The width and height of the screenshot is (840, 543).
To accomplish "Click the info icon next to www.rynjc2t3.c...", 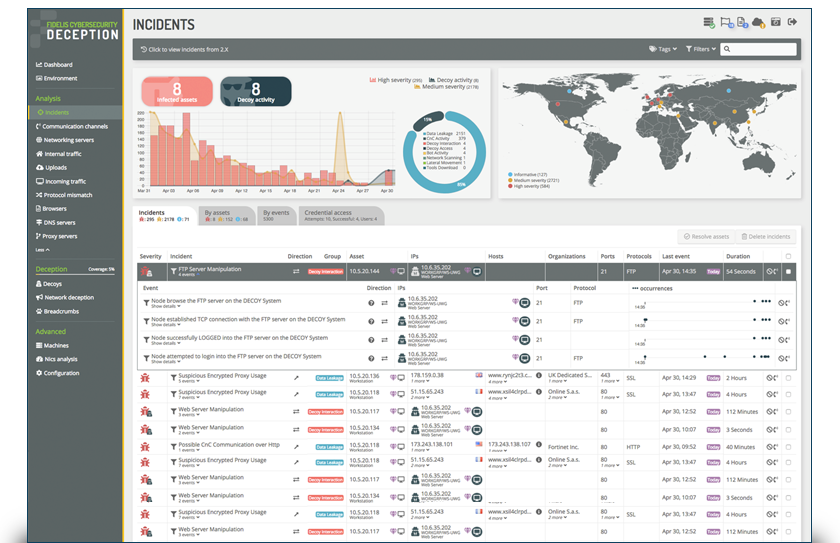I will pos(538,375).
